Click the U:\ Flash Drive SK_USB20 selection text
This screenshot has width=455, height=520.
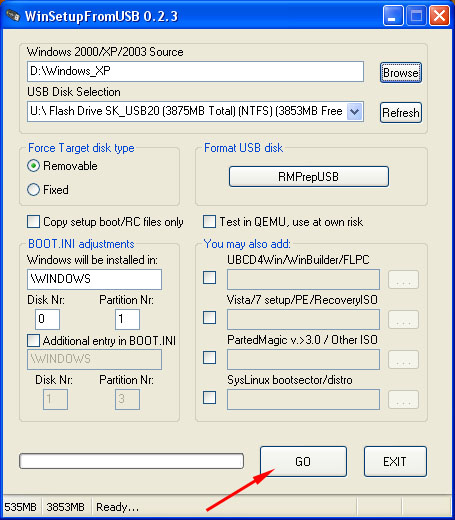186,111
